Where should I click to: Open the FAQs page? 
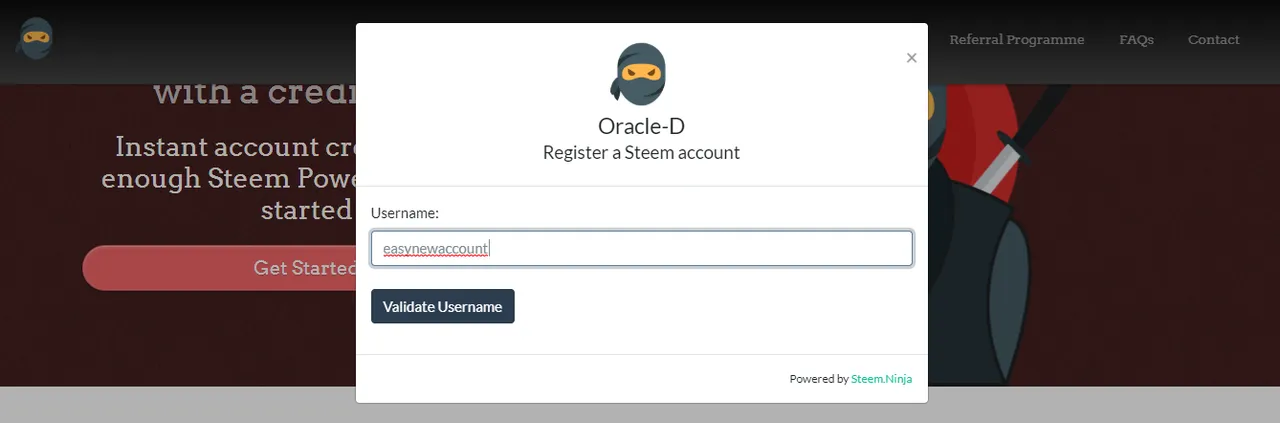pos(1136,40)
